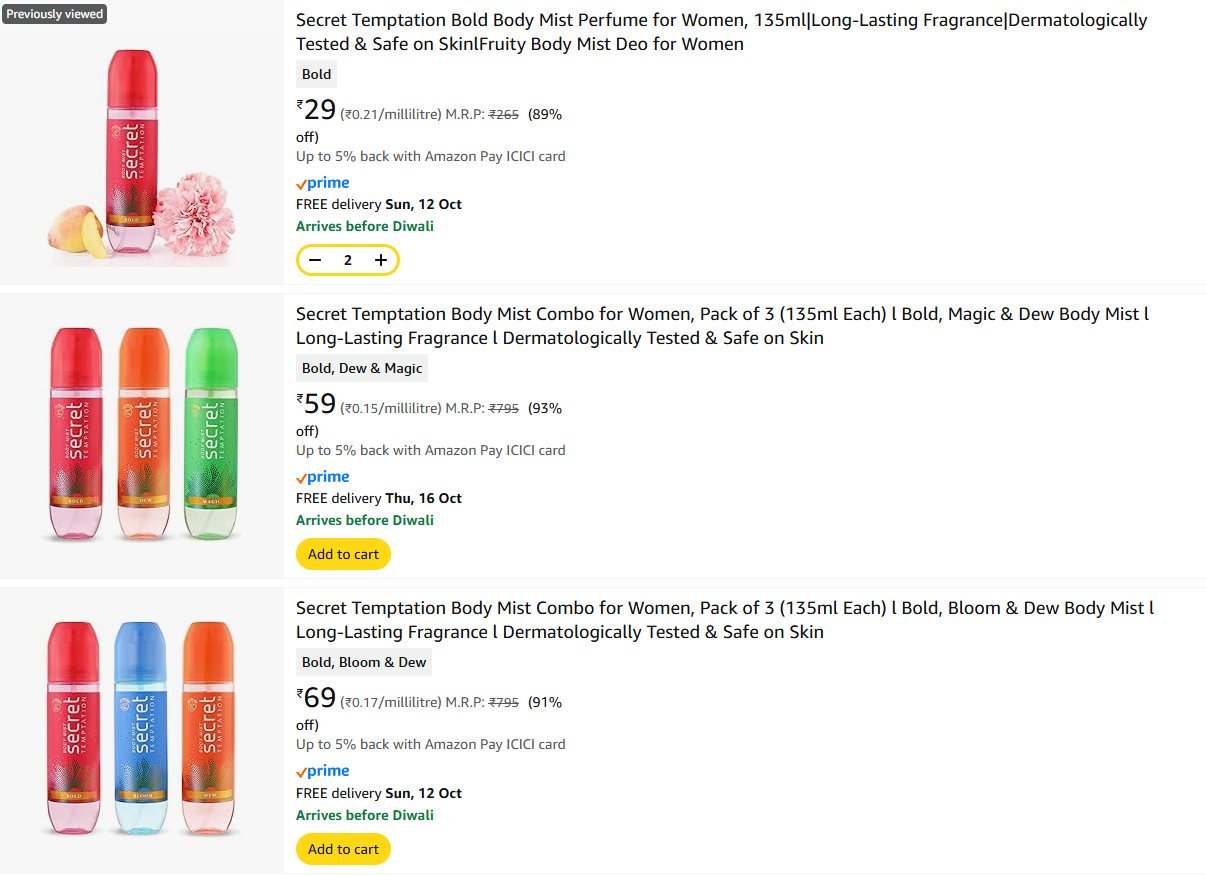Open the red, orange, green bottles combo image

coord(141,436)
